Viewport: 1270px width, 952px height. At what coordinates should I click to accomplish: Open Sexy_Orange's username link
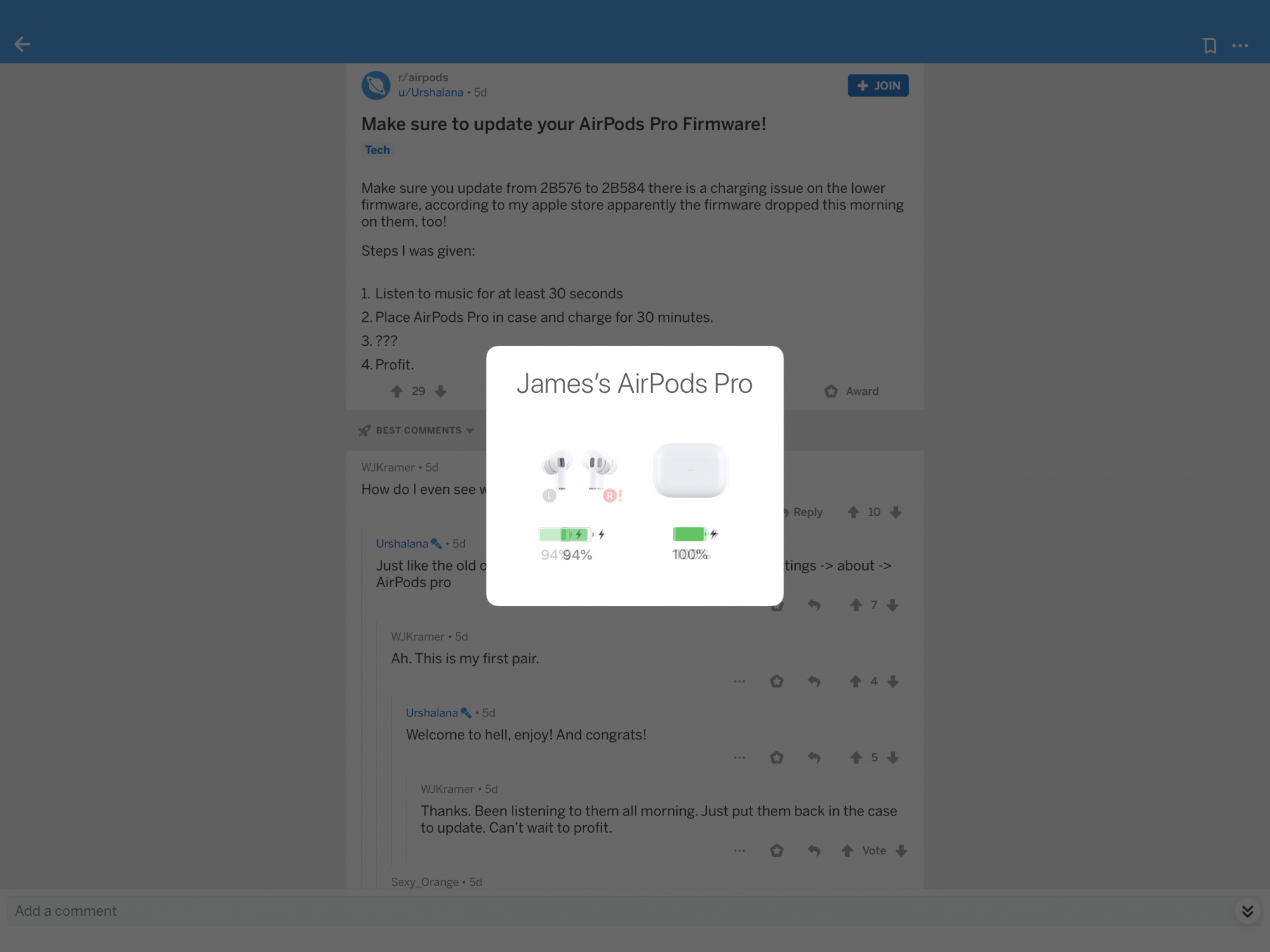point(425,882)
